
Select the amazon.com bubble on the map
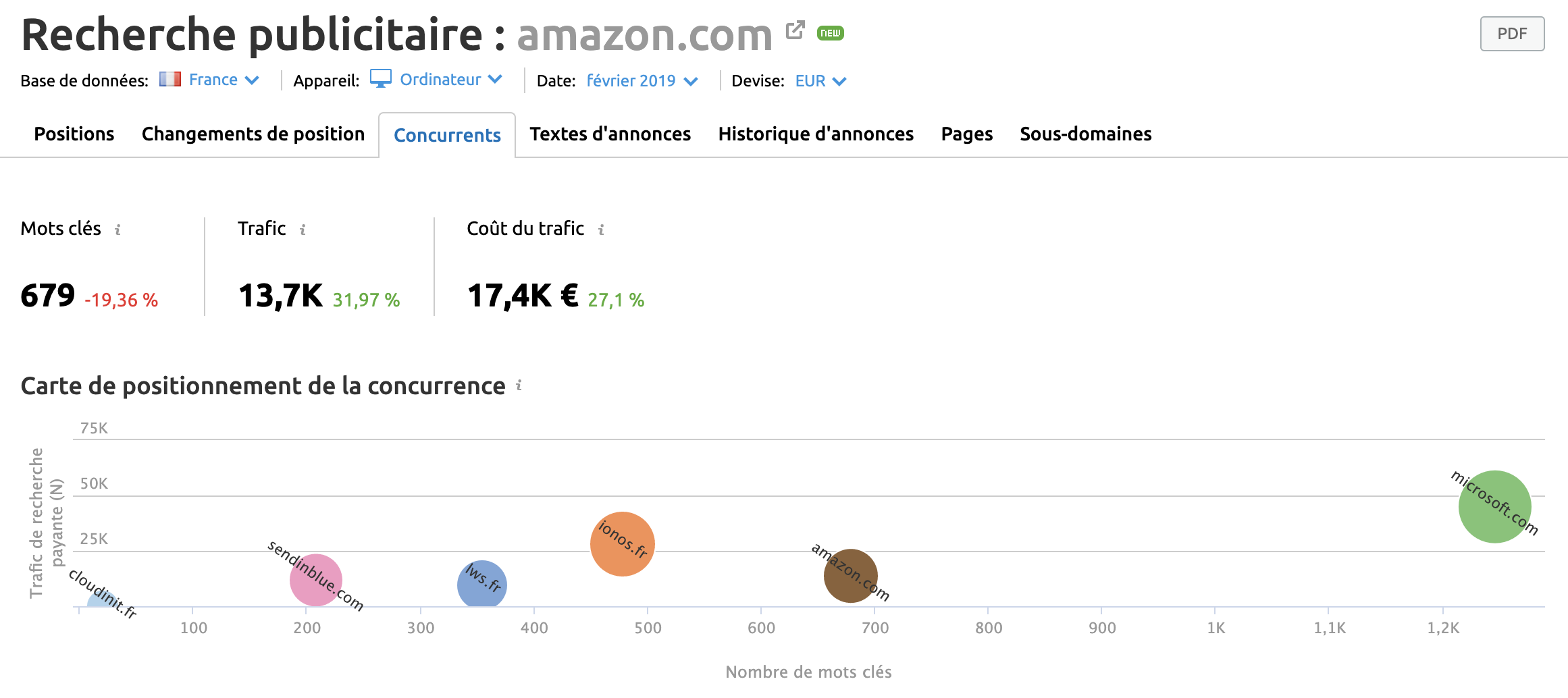(850, 576)
